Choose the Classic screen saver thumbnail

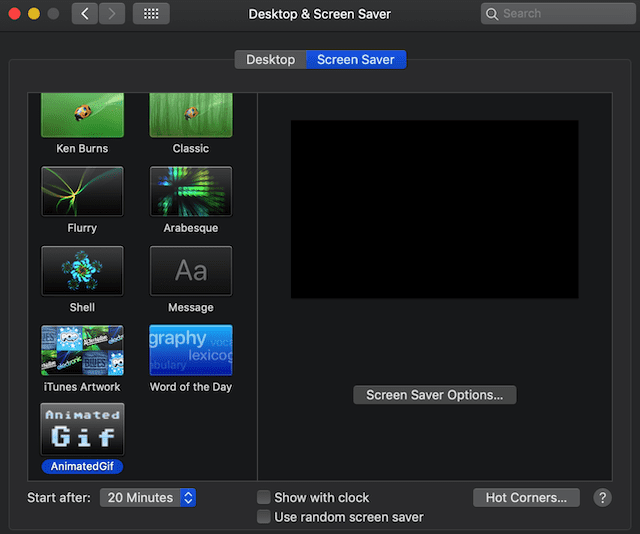(x=190, y=116)
